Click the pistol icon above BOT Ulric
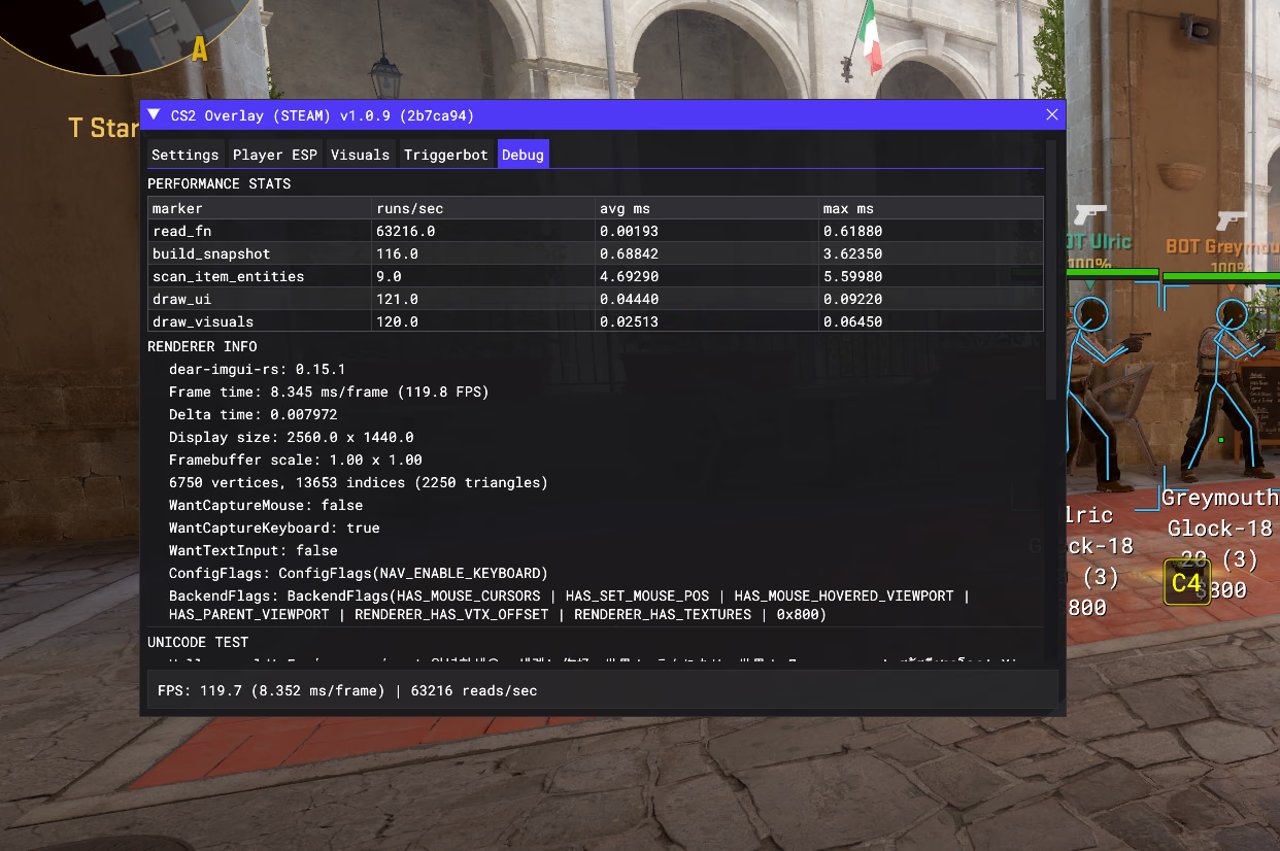This screenshot has height=851, width=1280. click(x=1090, y=215)
